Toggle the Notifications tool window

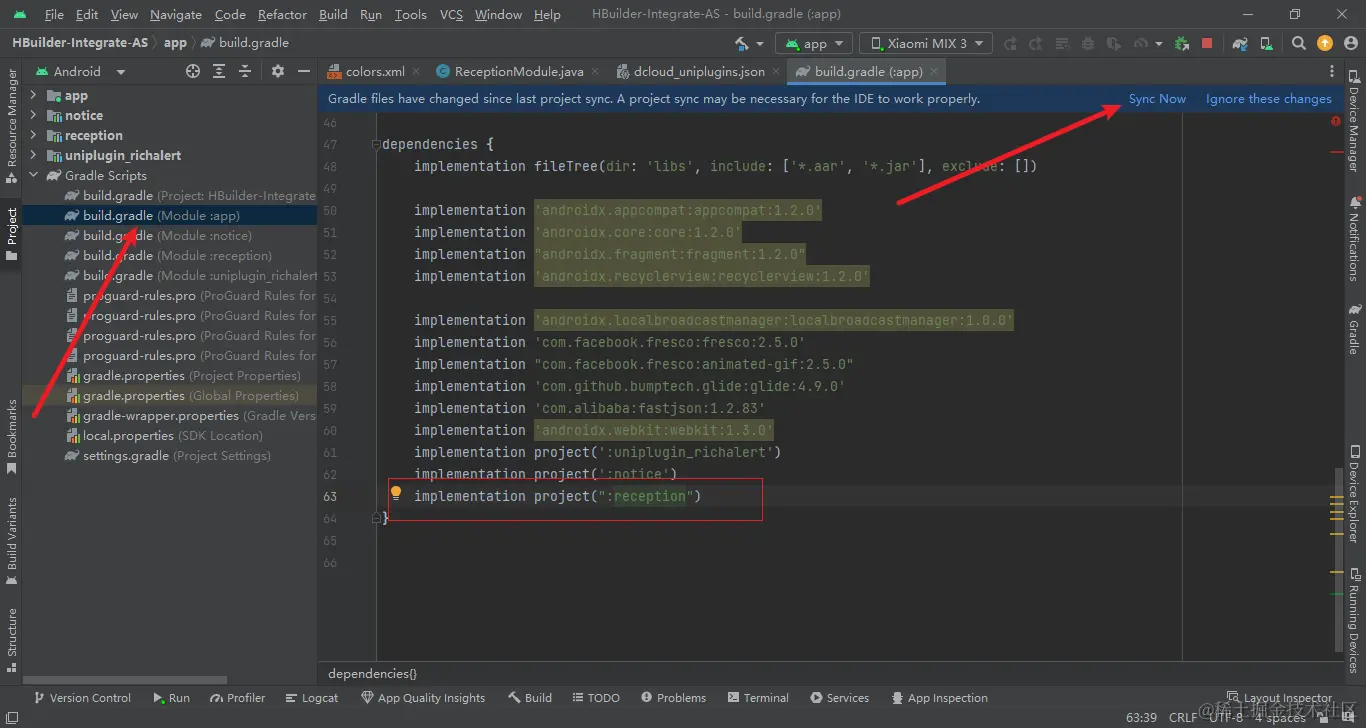pos(1355,237)
